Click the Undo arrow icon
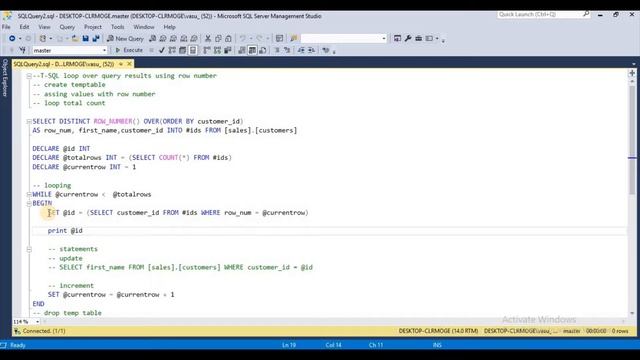 point(243,38)
